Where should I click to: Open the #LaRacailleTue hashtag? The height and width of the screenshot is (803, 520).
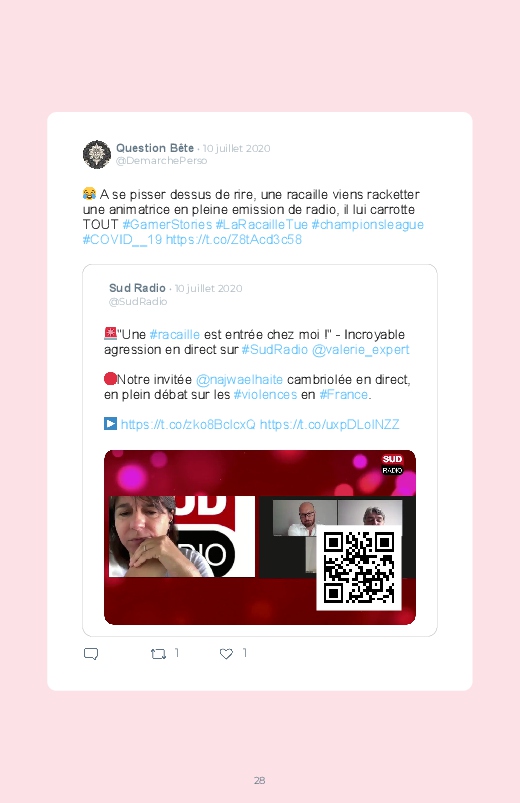pyautogui.click(x=261, y=224)
